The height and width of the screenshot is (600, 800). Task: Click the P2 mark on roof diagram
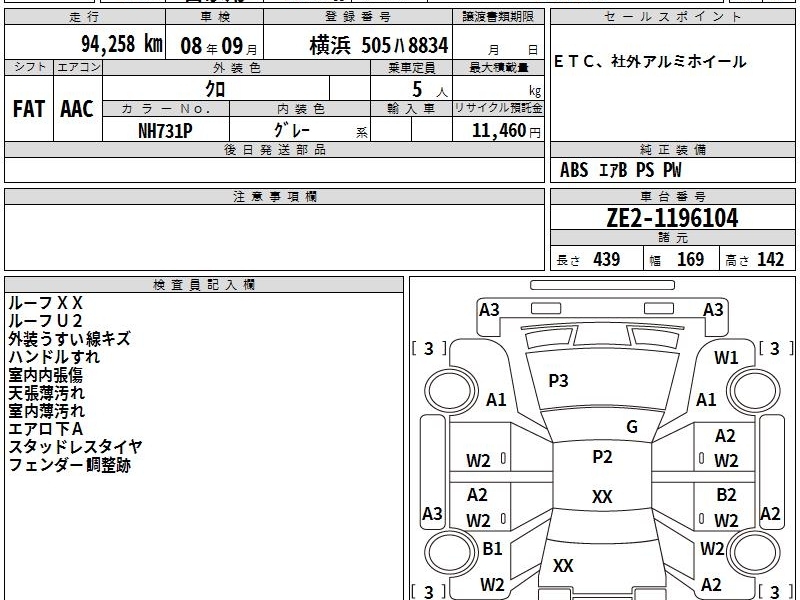pos(602,457)
